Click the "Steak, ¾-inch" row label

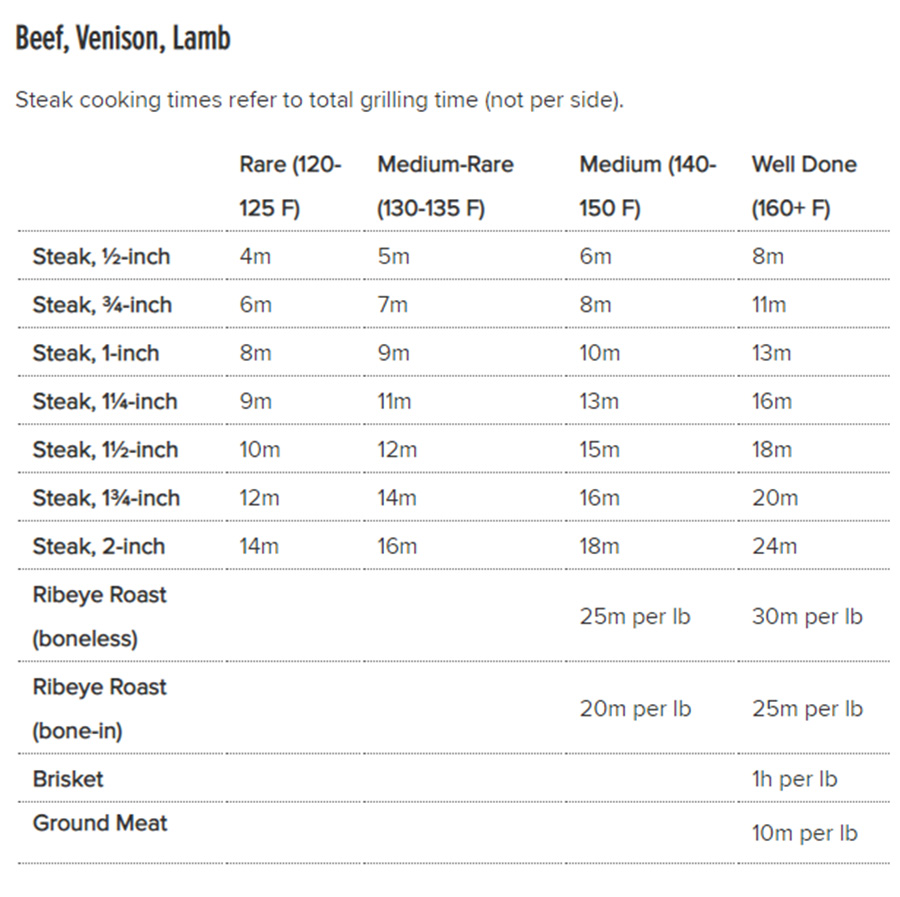(x=102, y=305)
